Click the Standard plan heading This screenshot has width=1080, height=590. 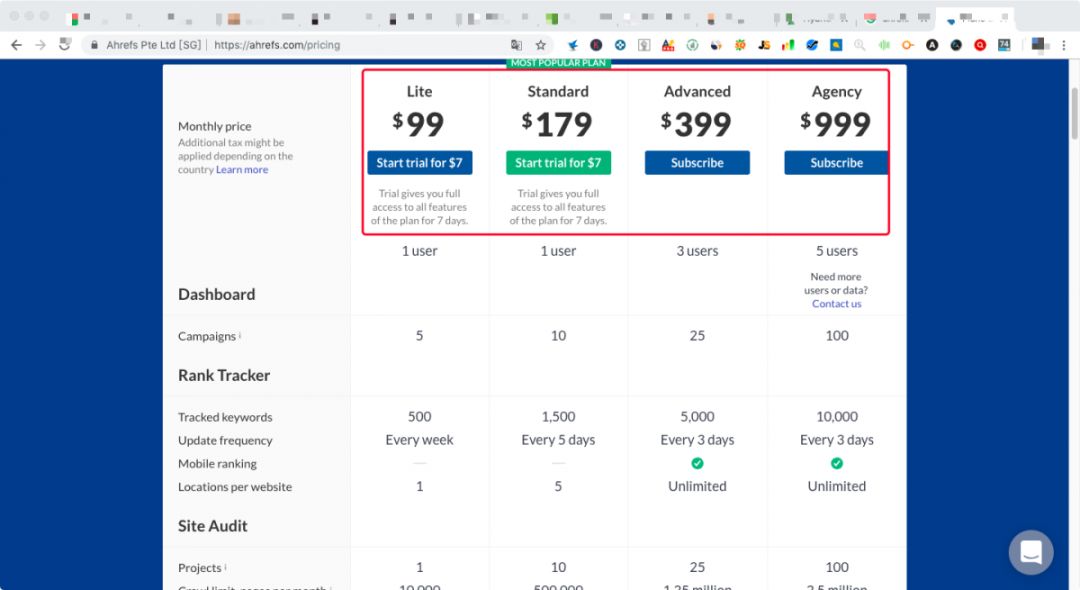pyautogui.click(x=558, y=92)
